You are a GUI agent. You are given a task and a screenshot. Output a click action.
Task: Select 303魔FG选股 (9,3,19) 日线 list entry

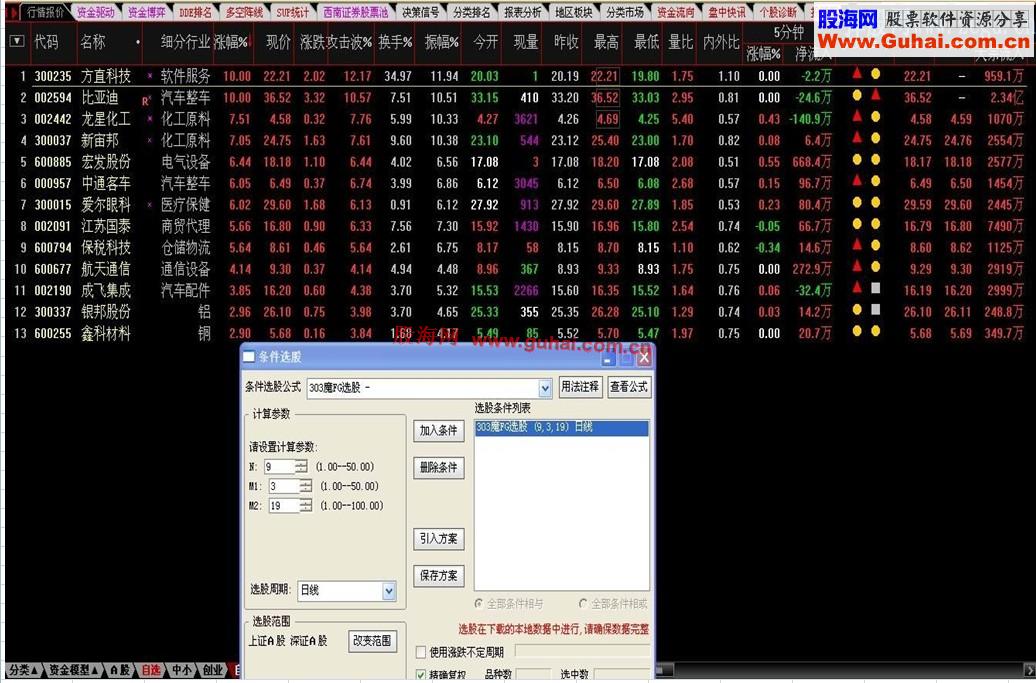561,427
